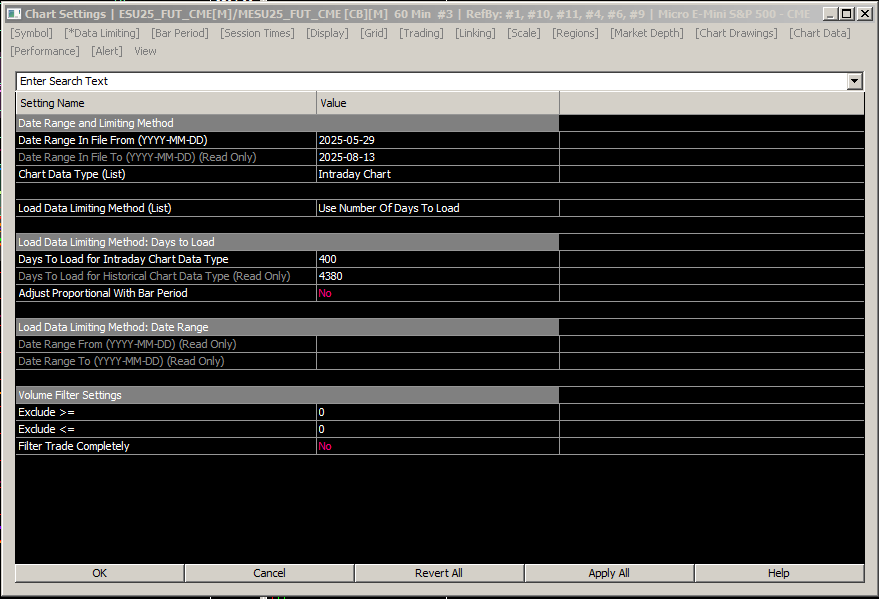The width and height of the screenshot is (879, 599).
Task: Edit Date Range In File From value
Action: (438, 140)
